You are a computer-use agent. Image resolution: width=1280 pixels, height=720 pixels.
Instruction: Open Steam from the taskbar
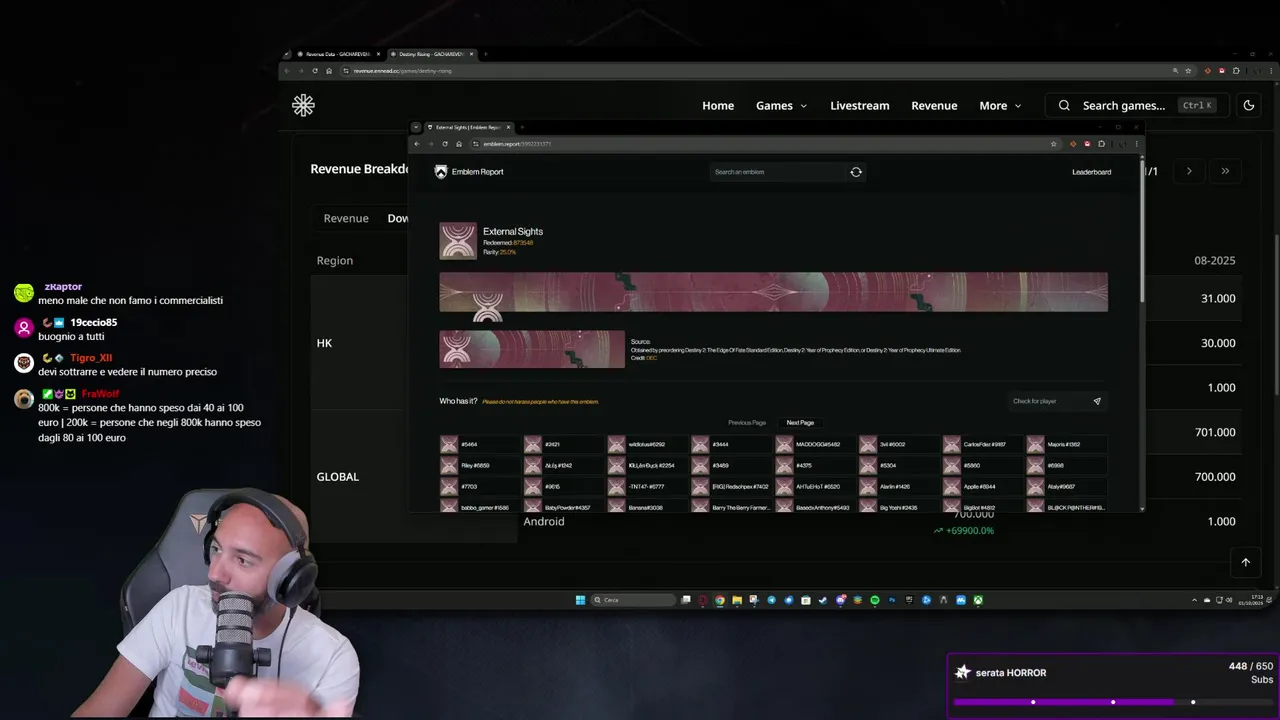pyautogui.click(x=823, y=600)
